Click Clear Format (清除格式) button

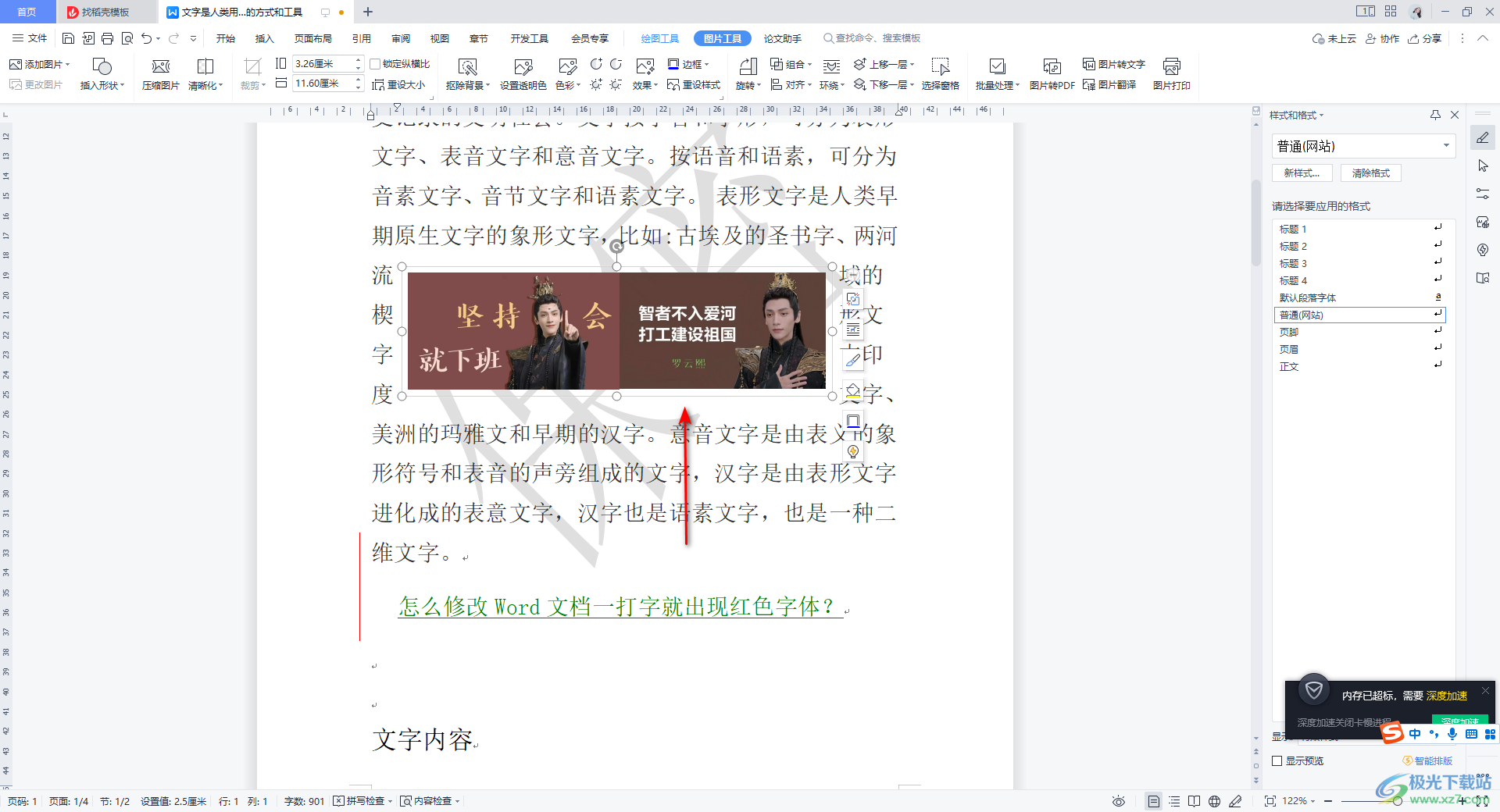pyautogui.click(x=1371, y=173)
